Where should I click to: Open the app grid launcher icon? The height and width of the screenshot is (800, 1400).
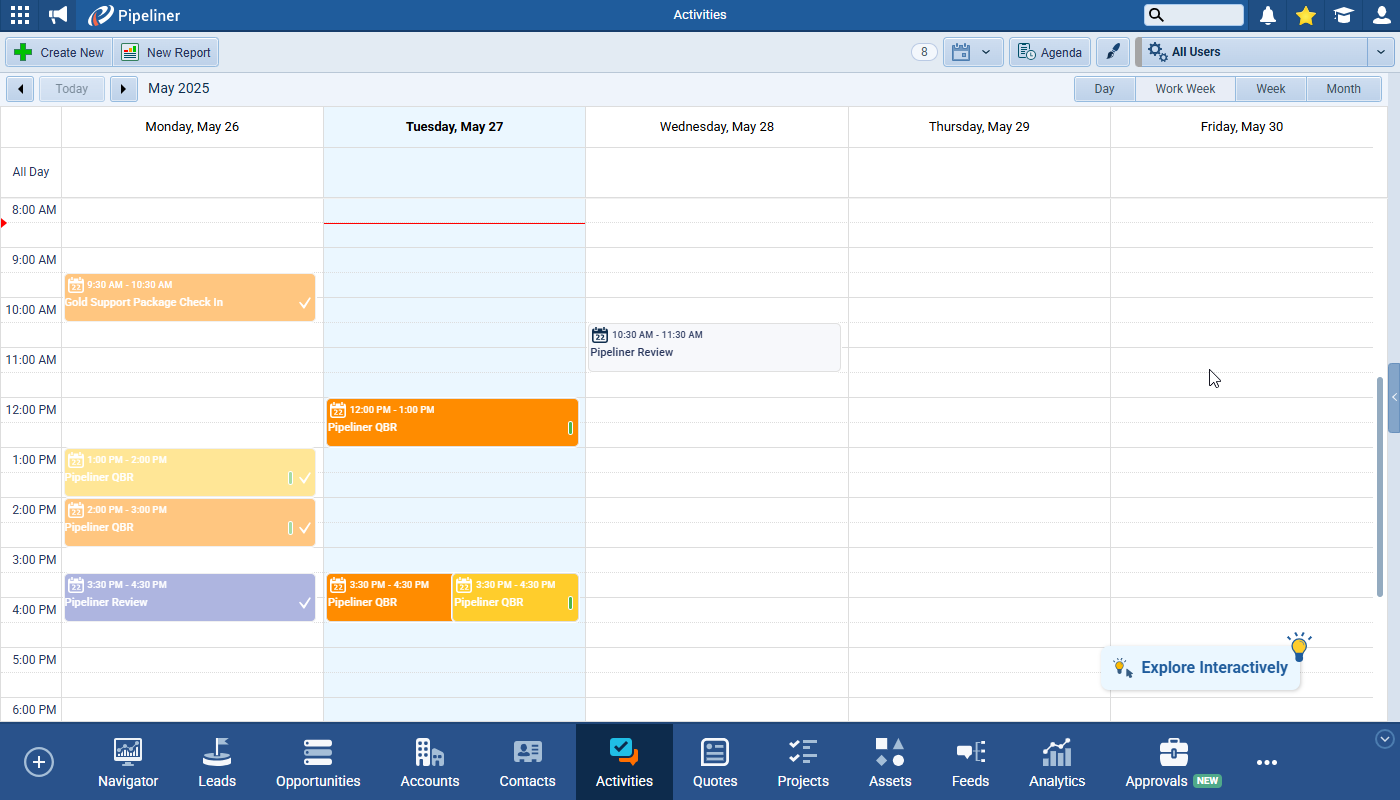tap(20, 15)
